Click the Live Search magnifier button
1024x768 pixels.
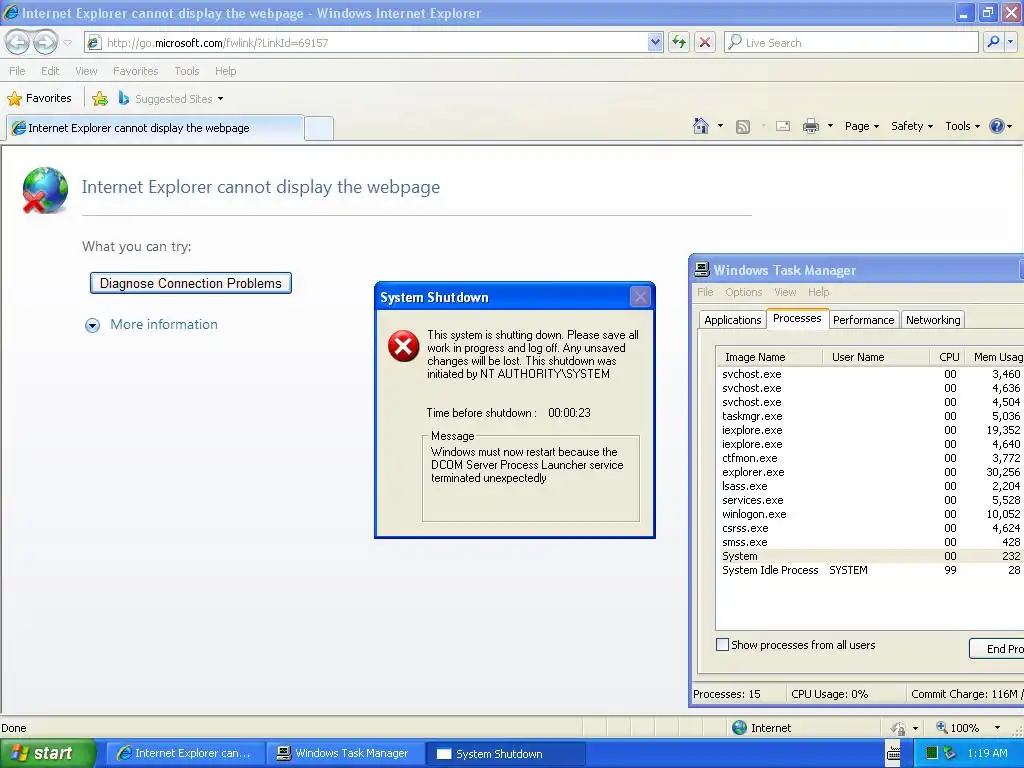click(993, 42)
